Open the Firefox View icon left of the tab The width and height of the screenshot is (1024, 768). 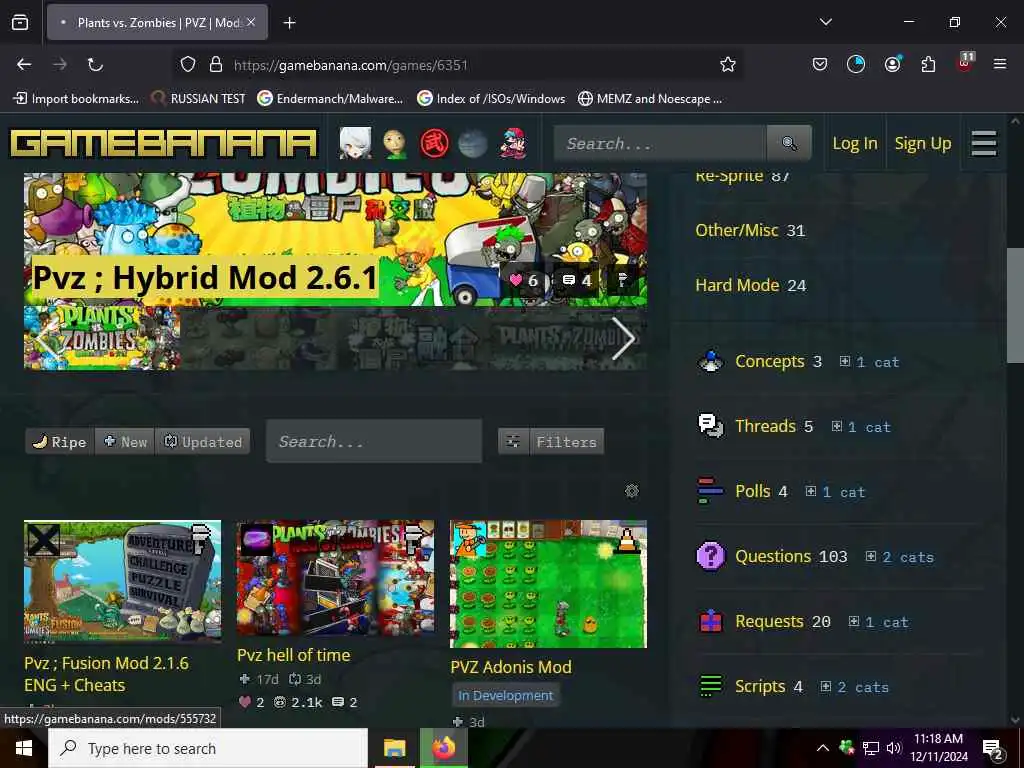click(x=20, y=22)
